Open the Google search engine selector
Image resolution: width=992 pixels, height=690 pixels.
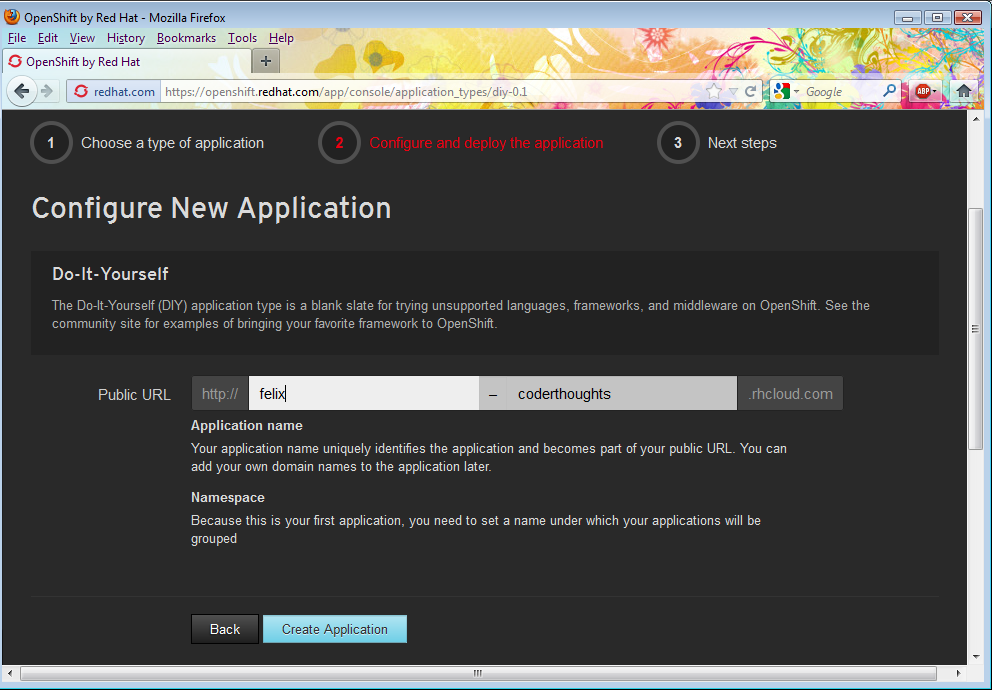point(786,92)
